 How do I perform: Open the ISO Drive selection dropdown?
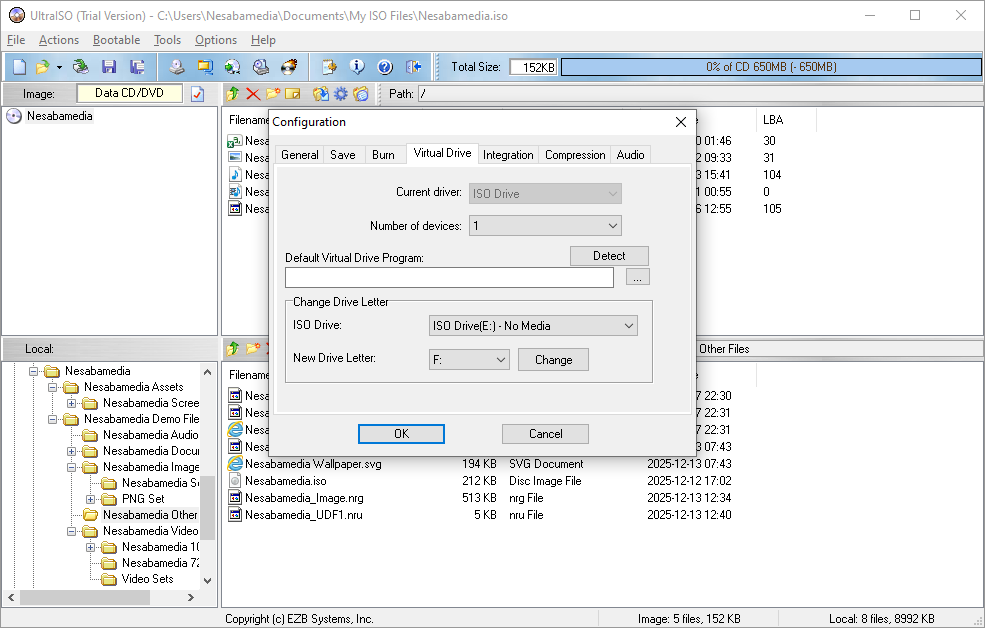pos(533,326)
